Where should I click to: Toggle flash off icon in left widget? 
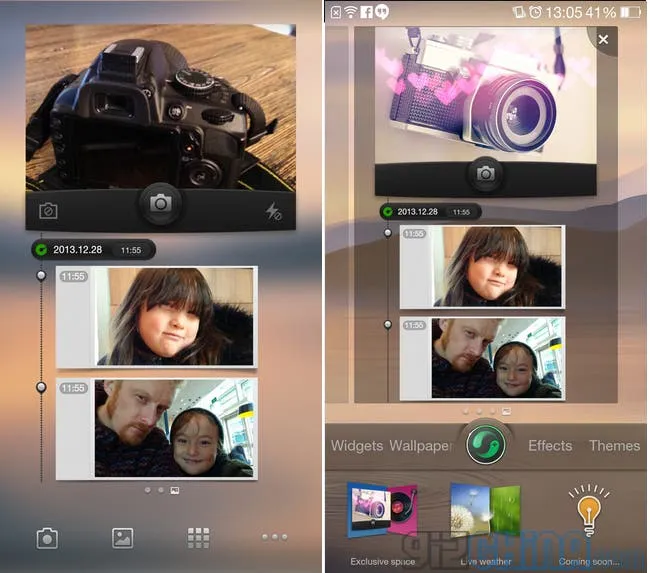pos(274,211)
